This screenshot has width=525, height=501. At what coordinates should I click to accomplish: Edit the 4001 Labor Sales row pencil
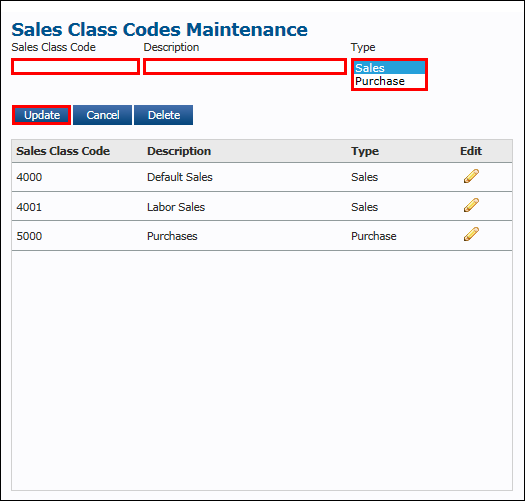[471, 205]
